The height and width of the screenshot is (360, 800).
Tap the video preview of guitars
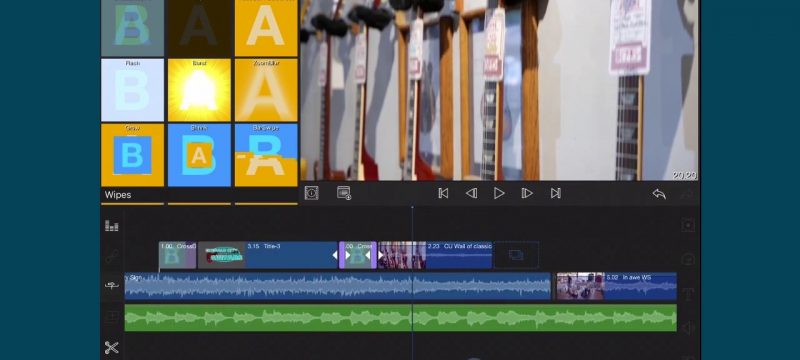[499, 90]
